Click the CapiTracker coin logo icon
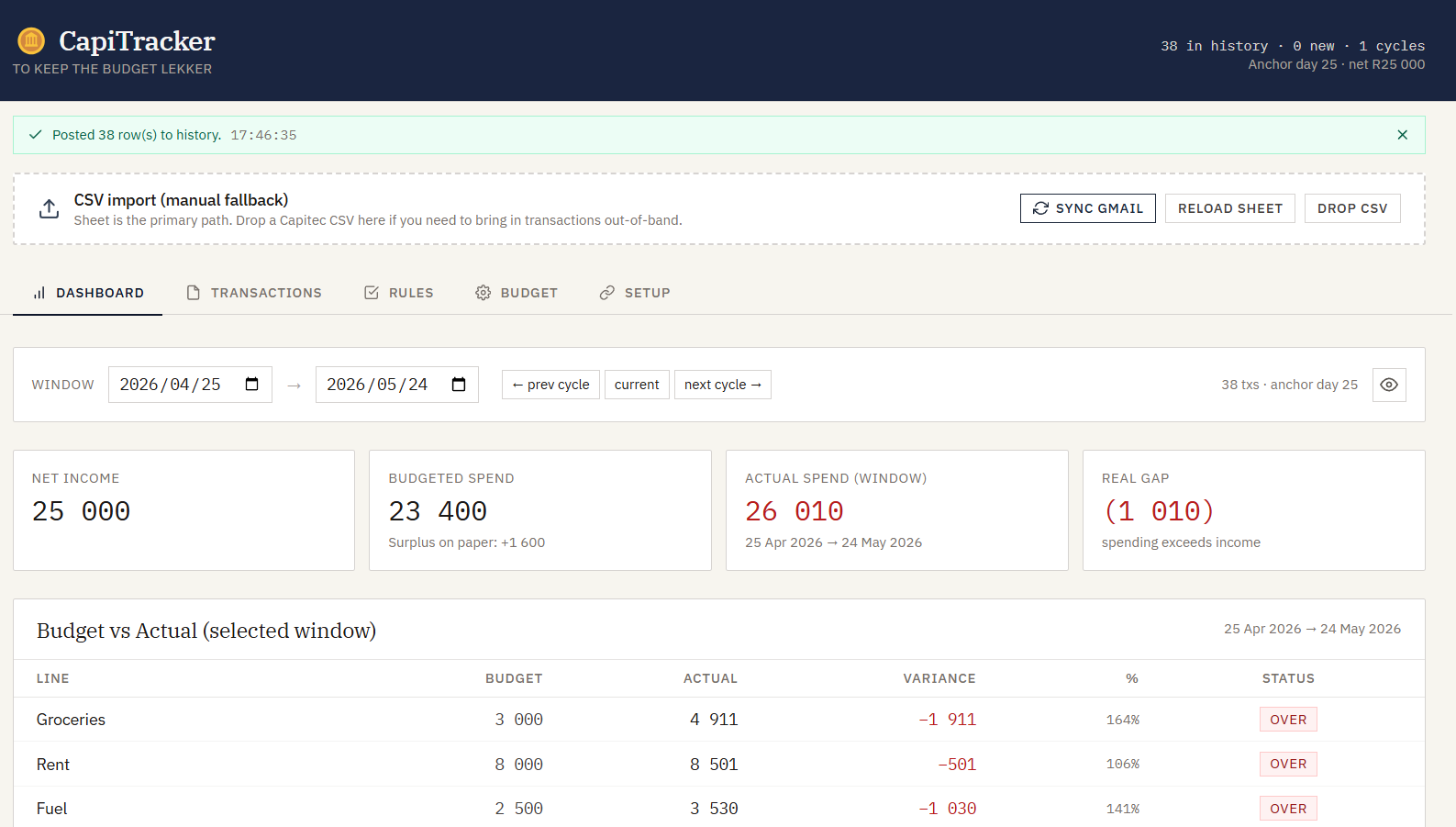 pyautogui.click(x=31, y=40)
